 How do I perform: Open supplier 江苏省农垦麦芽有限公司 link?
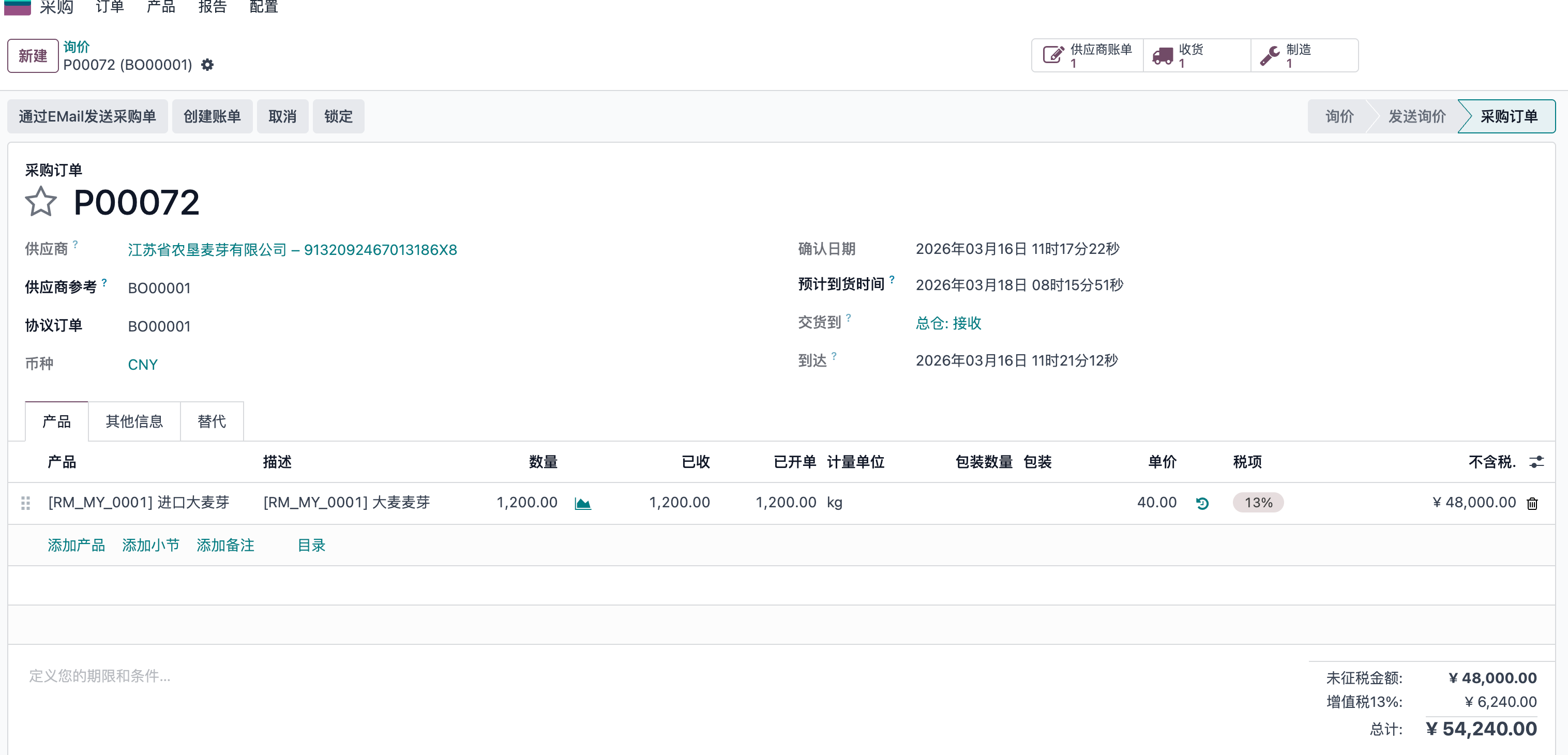[x=292, y=250]
